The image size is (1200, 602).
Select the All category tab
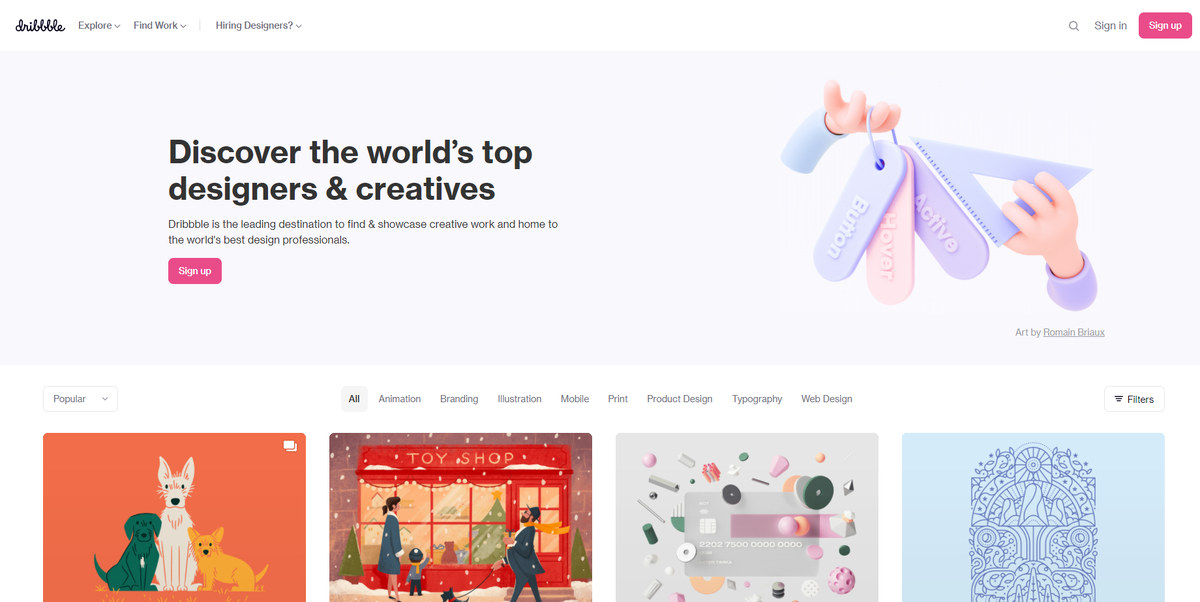pyautogui.click(x=354, y=399)
